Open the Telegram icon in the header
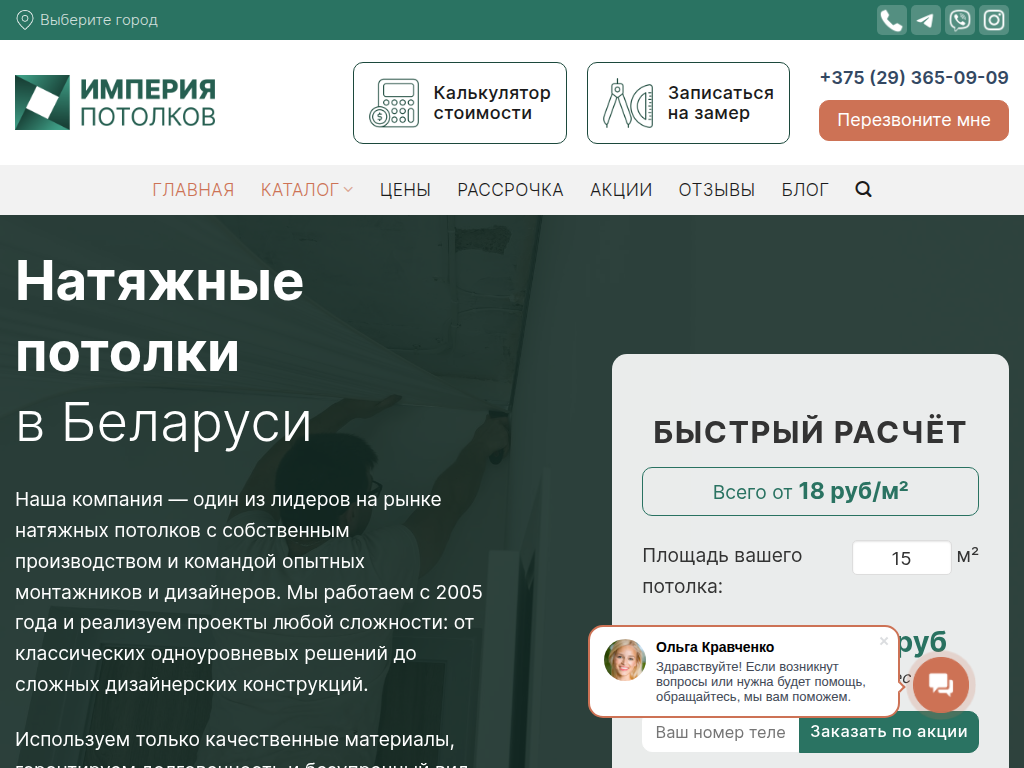The width and height of the screenshot is (1024, 768). click(x=925, y=19)
